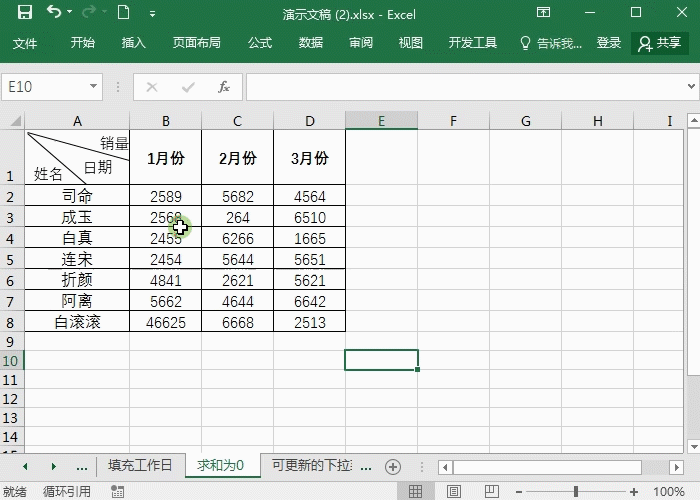Click cell with value 5682

[x=238, y=196]
